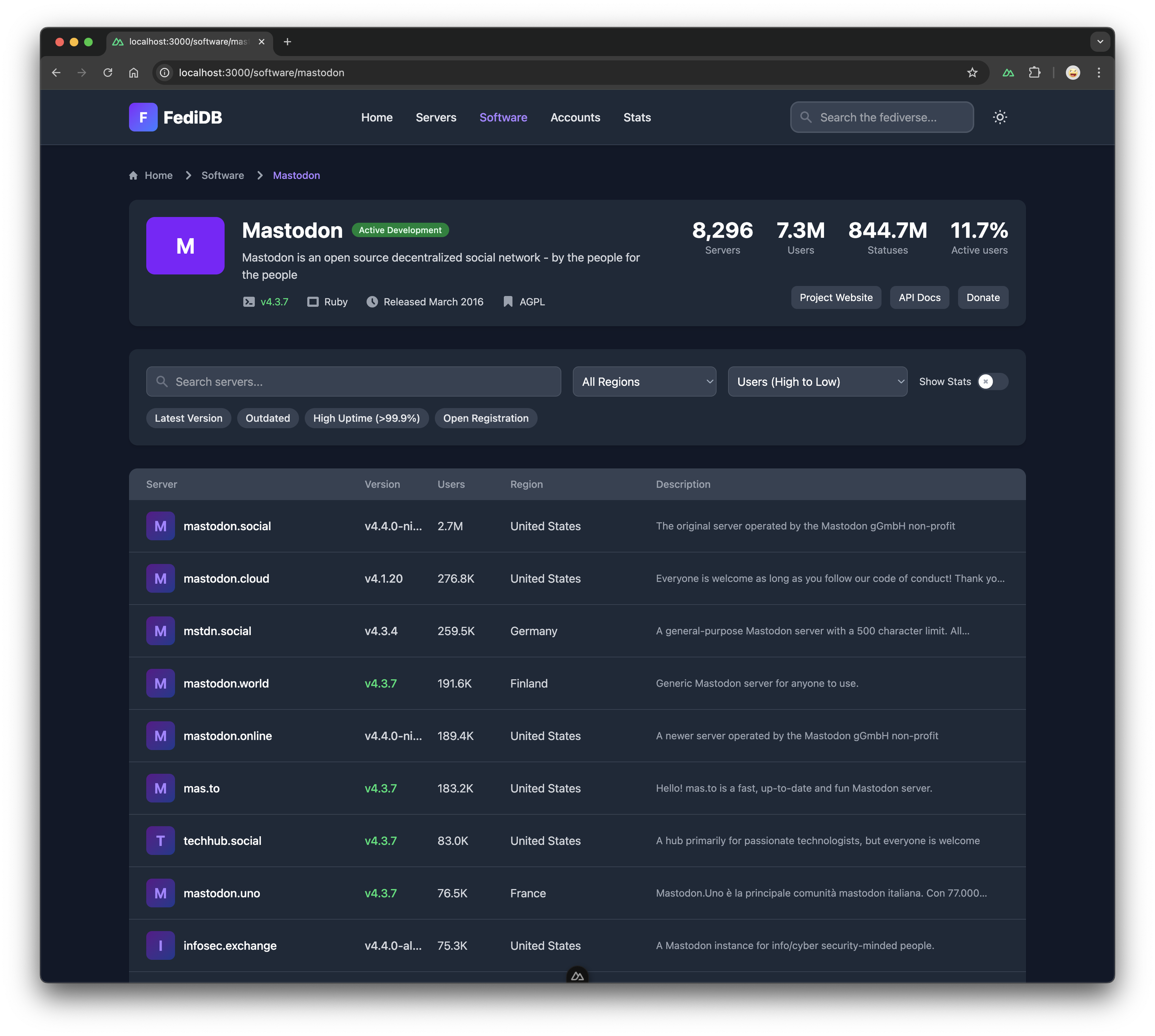The image size is (1155, 1036).
Task: View site information icon in address bar
Action: click(x=165, y=72)
